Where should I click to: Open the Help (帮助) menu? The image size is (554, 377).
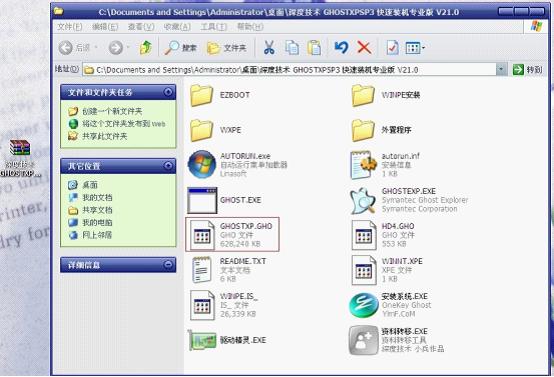(x=250, y=27)
